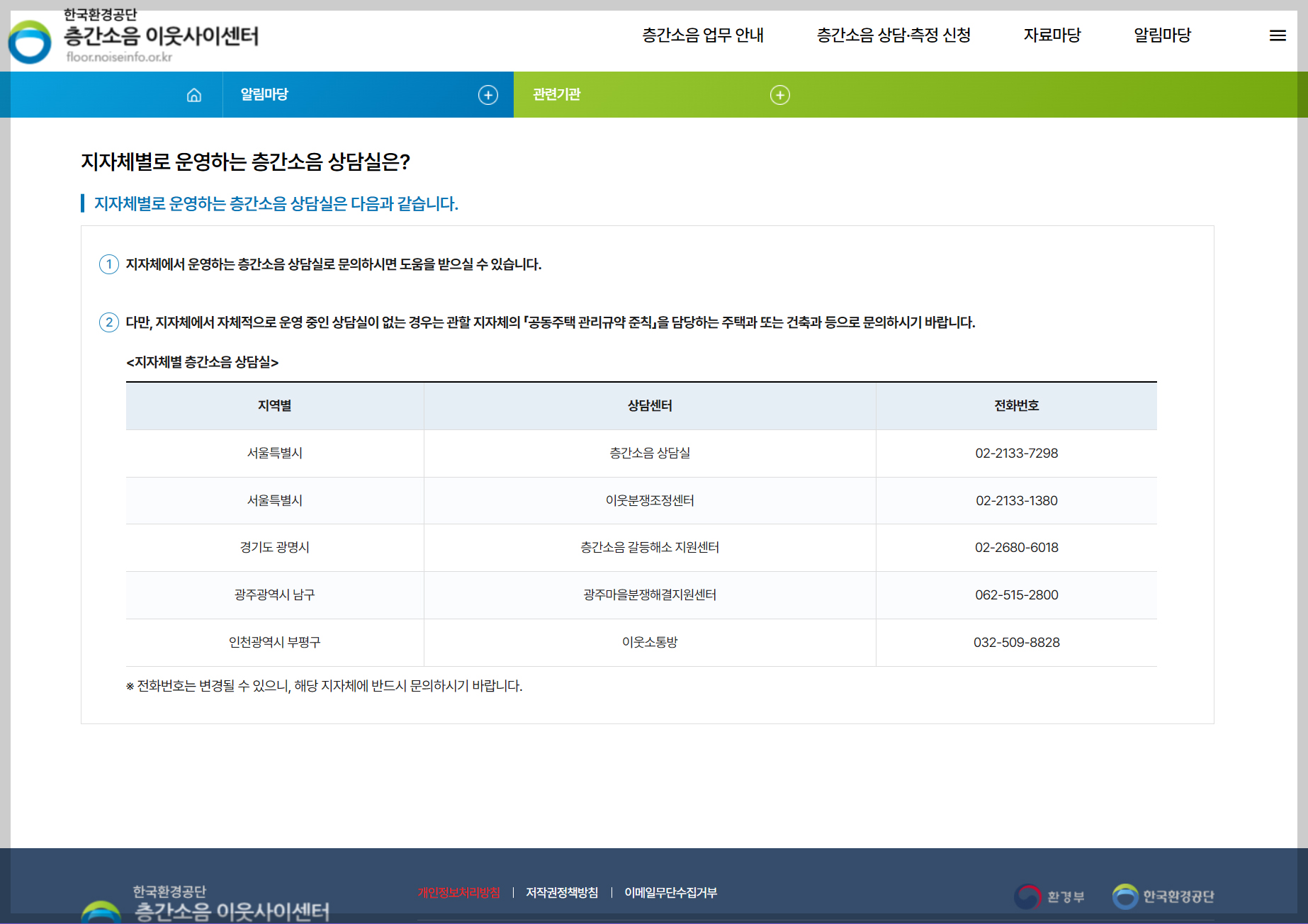
Task: Select 자료마당 in the top navigation
Action: [x=1053, y=35]
